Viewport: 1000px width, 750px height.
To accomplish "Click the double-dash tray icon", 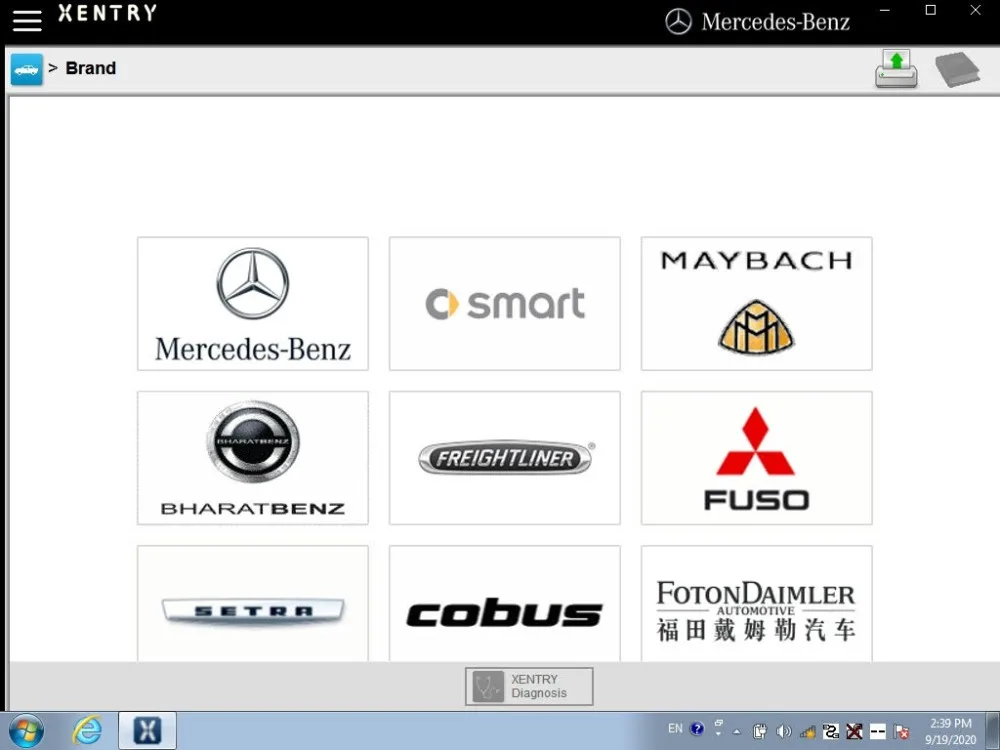I will tap(878, 732).
